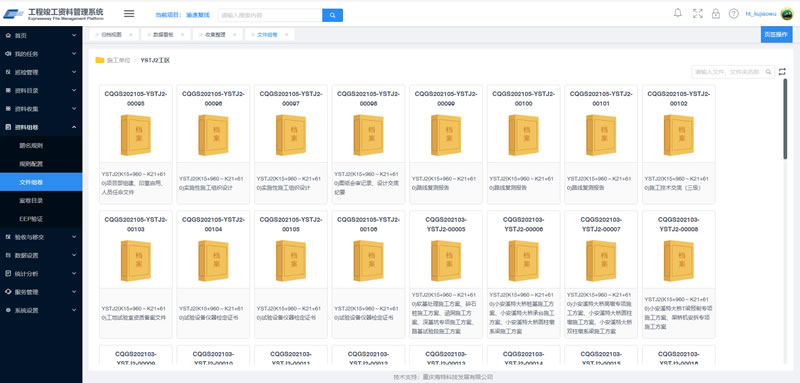Close the active 文件组卷 tab

[x=286, y=35]
